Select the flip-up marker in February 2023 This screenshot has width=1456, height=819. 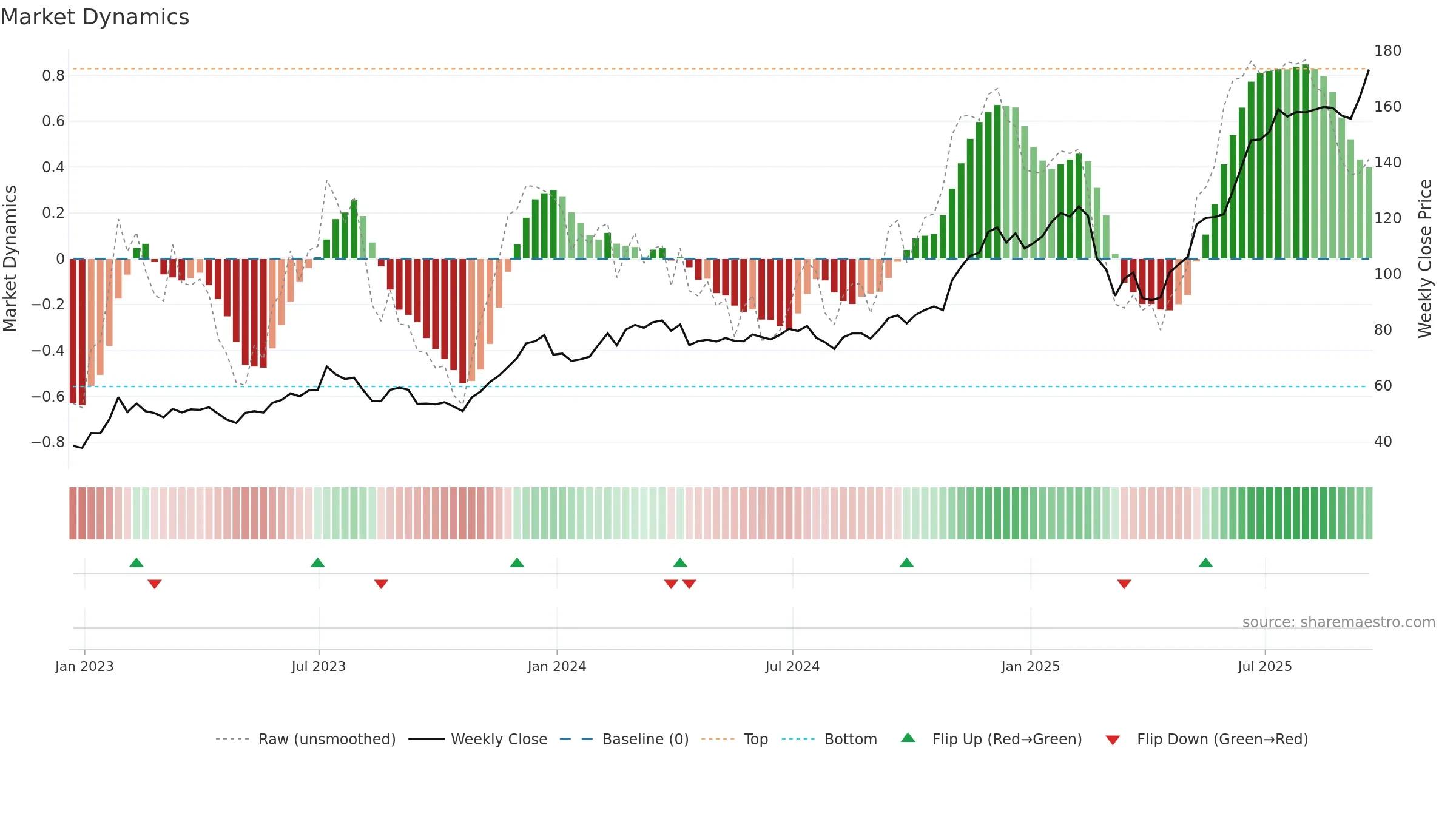pos(136,562)
